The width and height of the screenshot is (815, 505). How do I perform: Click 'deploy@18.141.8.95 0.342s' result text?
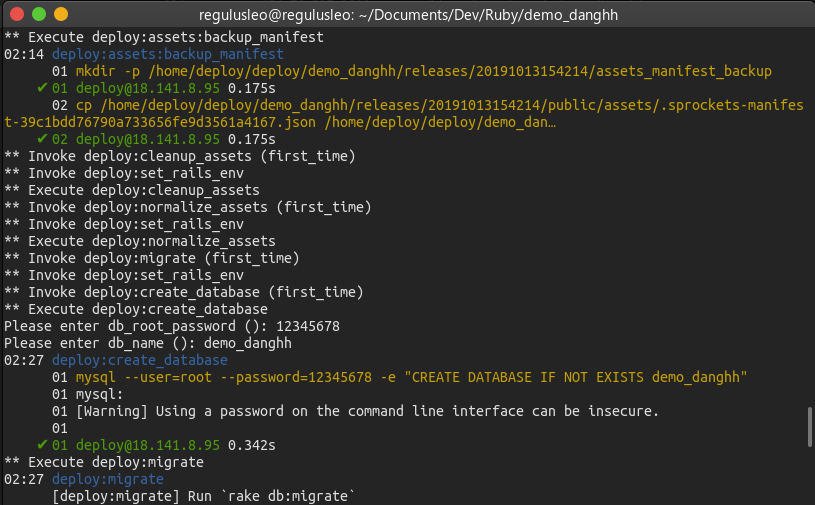click(x=176, y=445)
